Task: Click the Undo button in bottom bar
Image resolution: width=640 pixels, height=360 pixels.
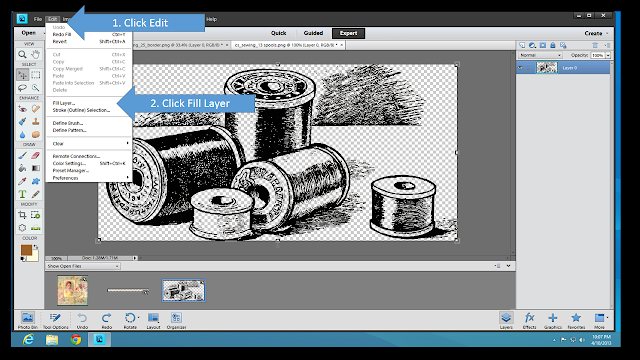Action: pyautogui.click(x=82, y=320)
